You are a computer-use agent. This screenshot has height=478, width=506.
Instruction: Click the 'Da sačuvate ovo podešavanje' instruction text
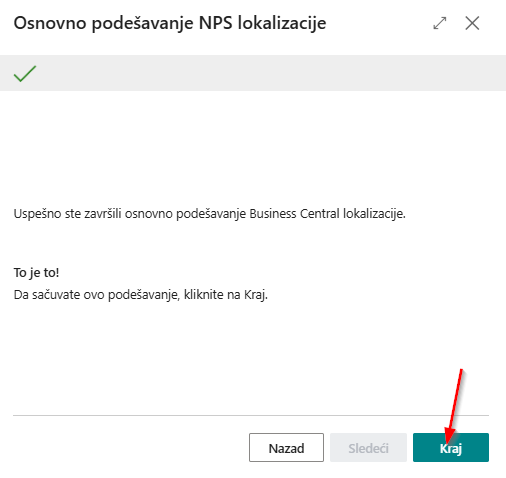(x=140, y=295)
